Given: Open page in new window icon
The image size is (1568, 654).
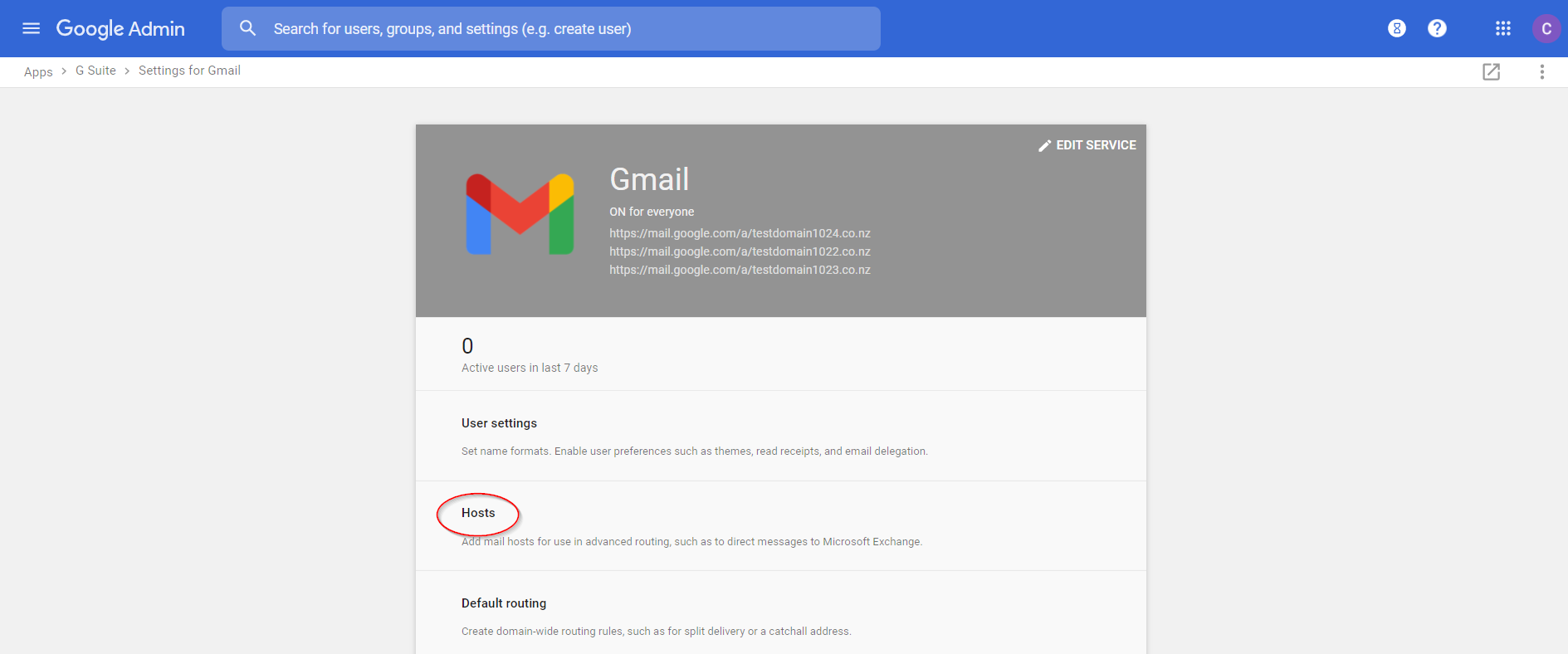Looking at the screenshot, I should tap(1491, 71).
